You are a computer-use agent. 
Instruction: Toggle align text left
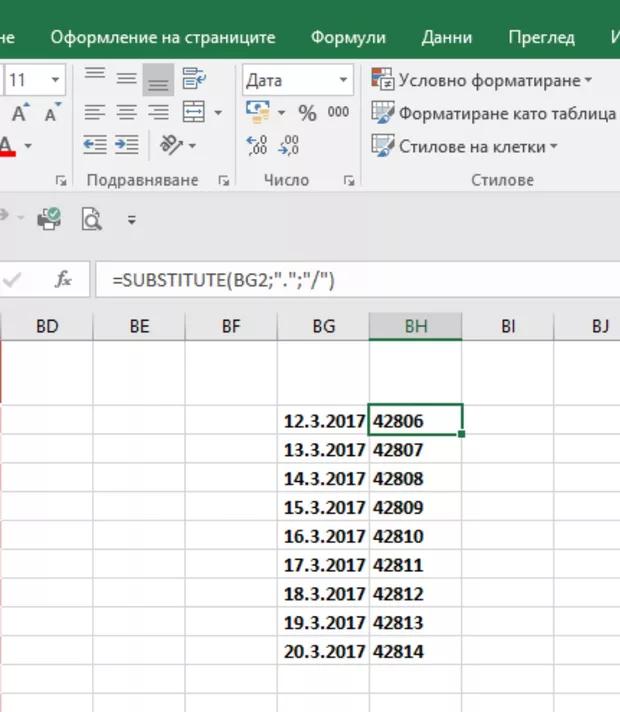95,112
